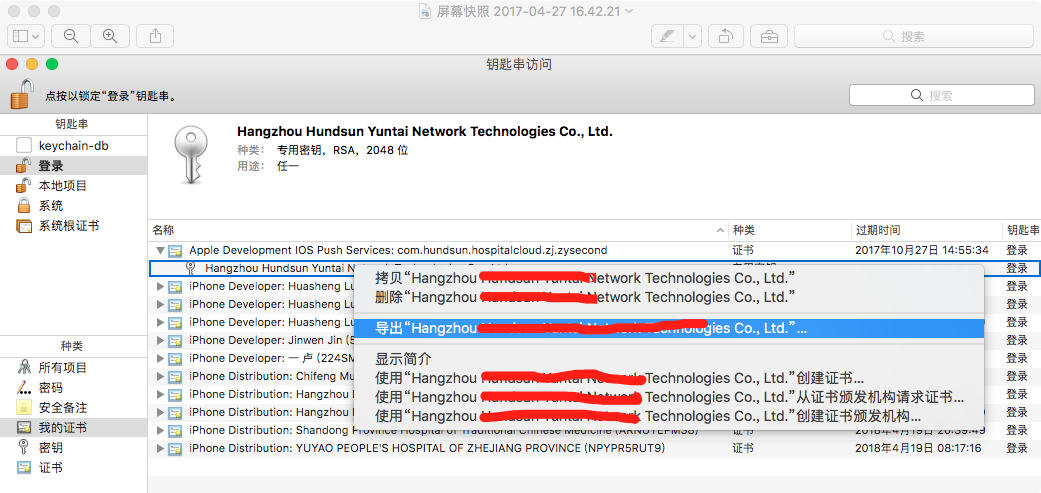
Task: Select the keychain-db keychain
Action: [73, 146]
